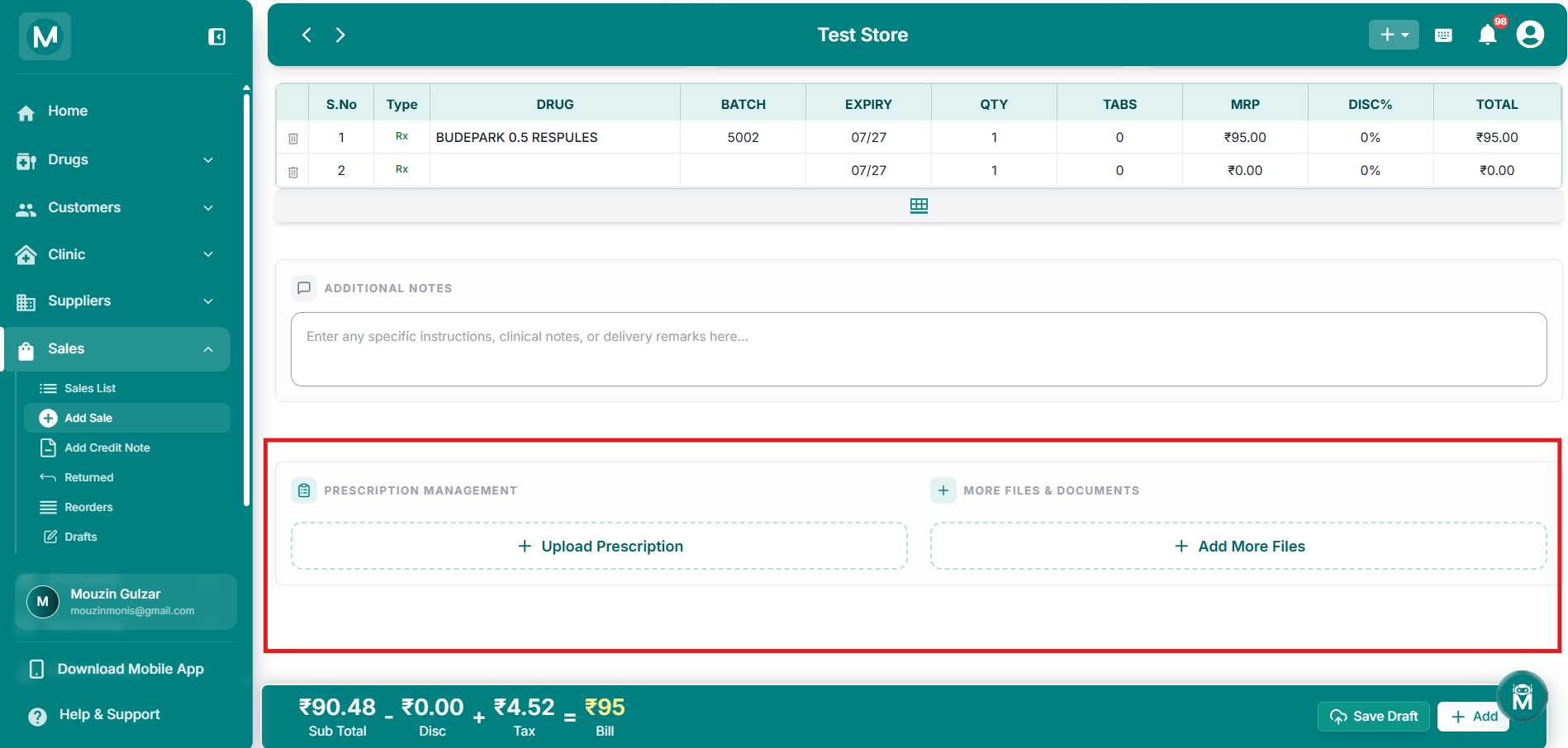Click the Clinic icon in sidebar
1568x748 pixels.
[x=26, y=255]
